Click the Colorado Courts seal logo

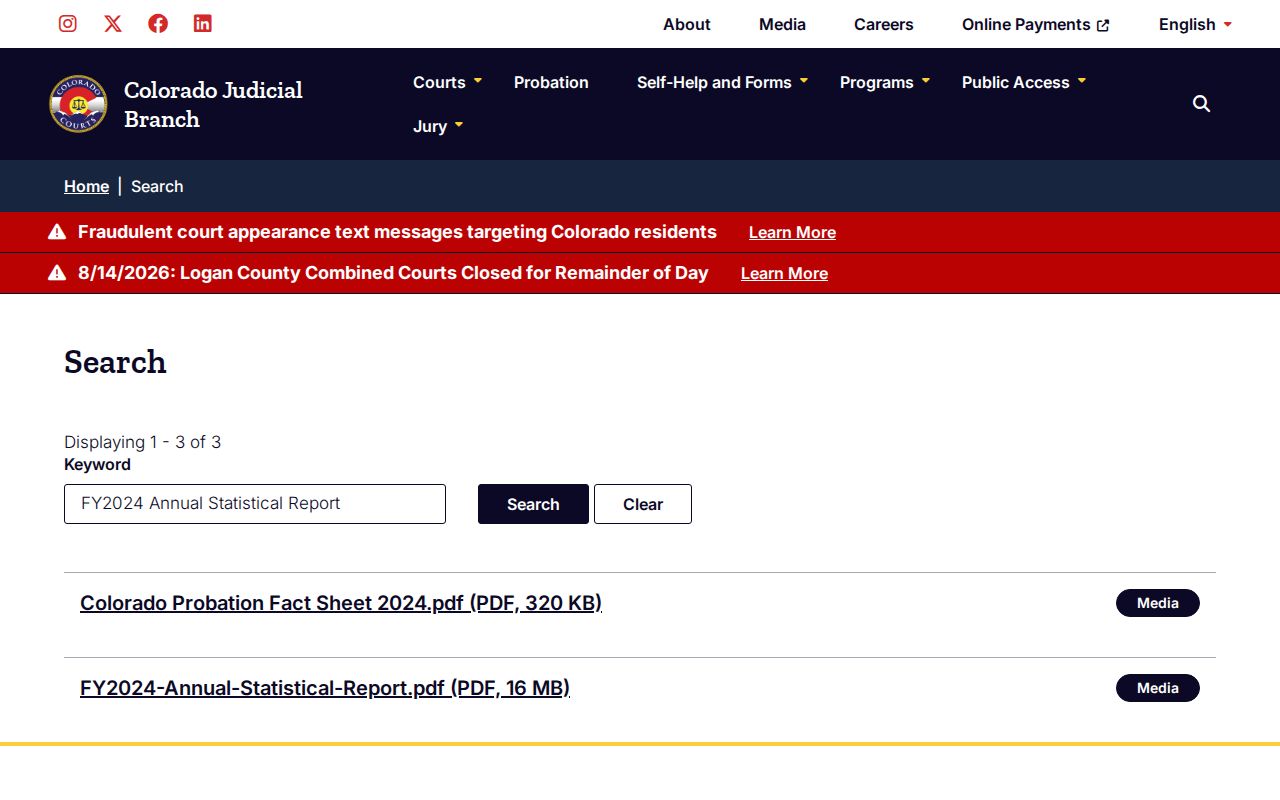78,104
